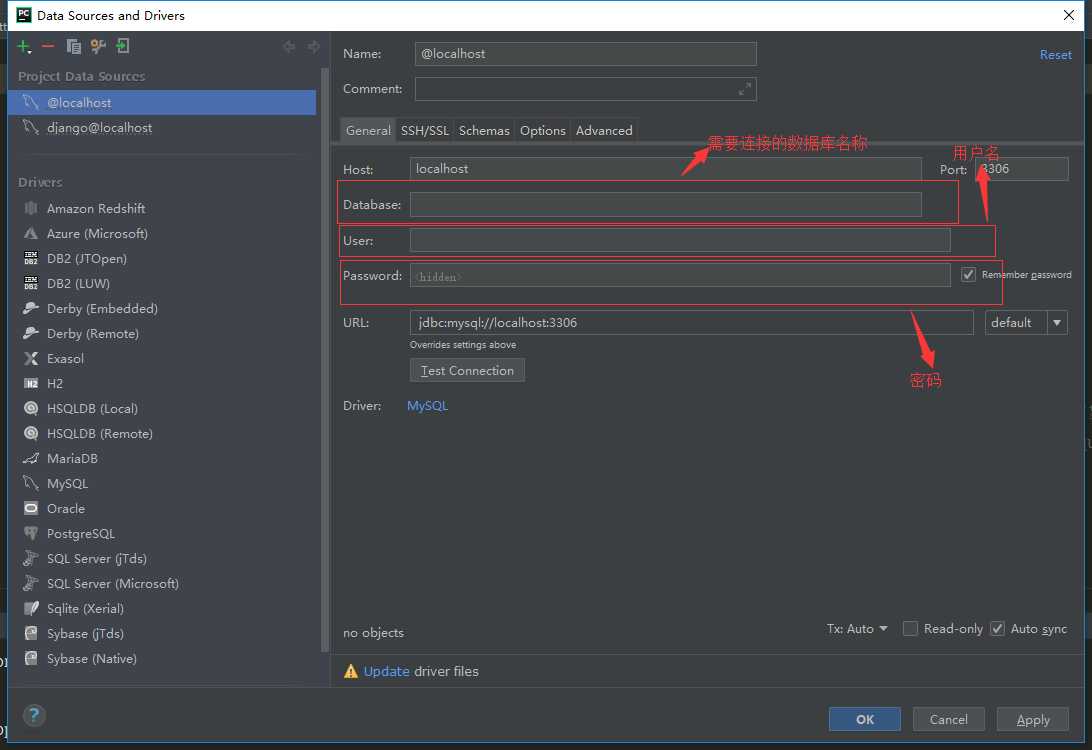The height and width of the screenshot is (750, 1092).
Task: Open the Tx: Auto transaction dropdown
Action: (857, 629)
